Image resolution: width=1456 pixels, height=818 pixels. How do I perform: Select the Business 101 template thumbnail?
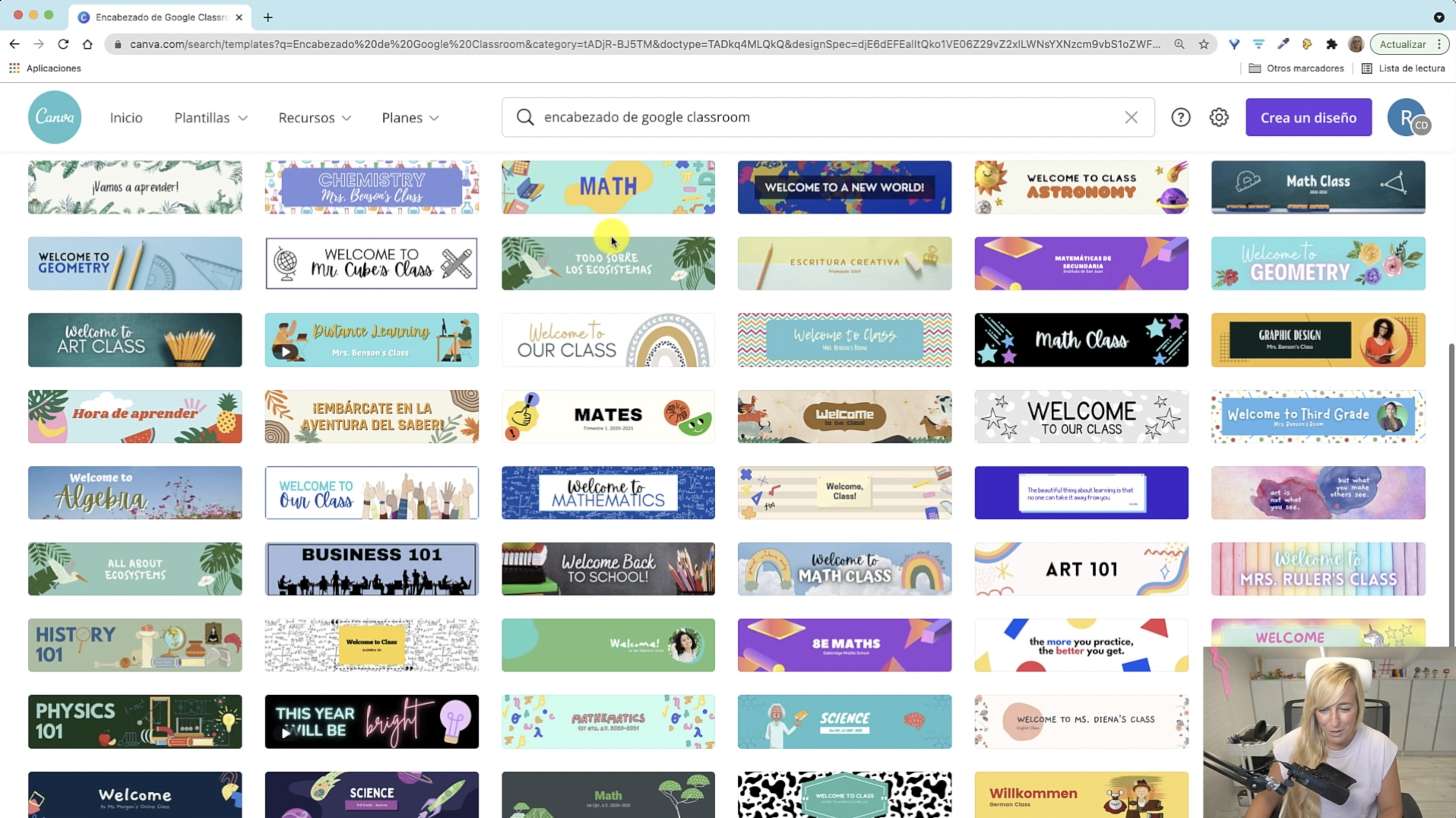[x=371, y=569]
